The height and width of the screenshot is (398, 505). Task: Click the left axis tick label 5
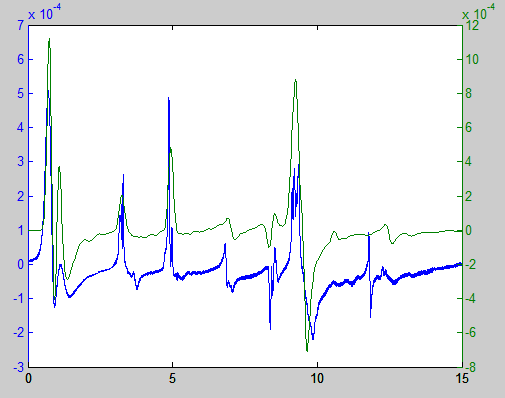click(21, 93)
